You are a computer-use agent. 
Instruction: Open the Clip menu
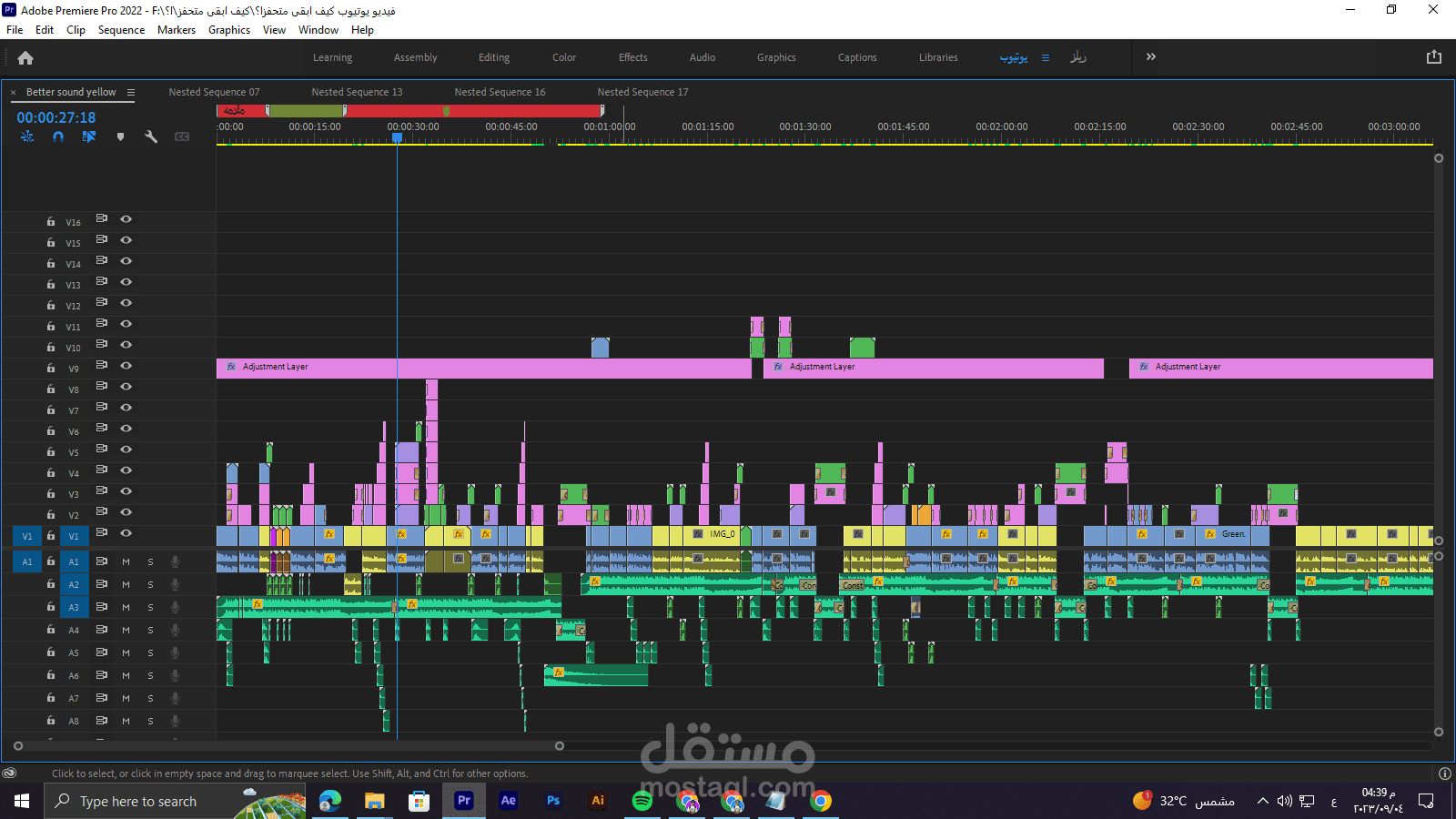(x=76, y=30)
